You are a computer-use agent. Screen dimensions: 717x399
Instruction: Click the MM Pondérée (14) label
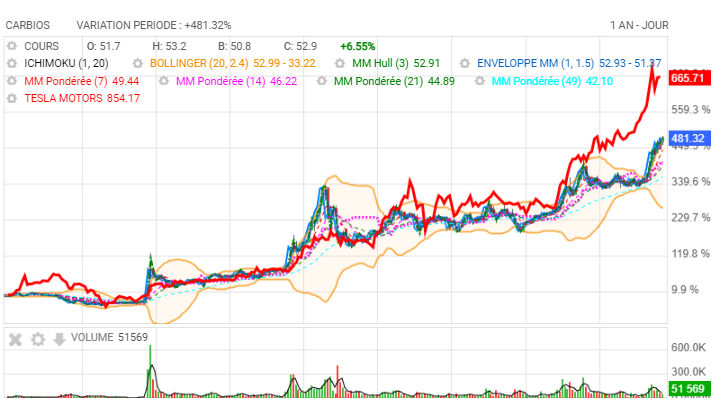tap(236, 81)
